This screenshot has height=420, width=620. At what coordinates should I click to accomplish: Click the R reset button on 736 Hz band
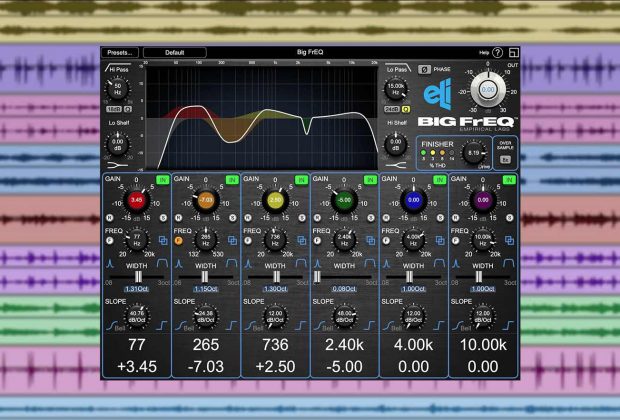pos(248,218)
